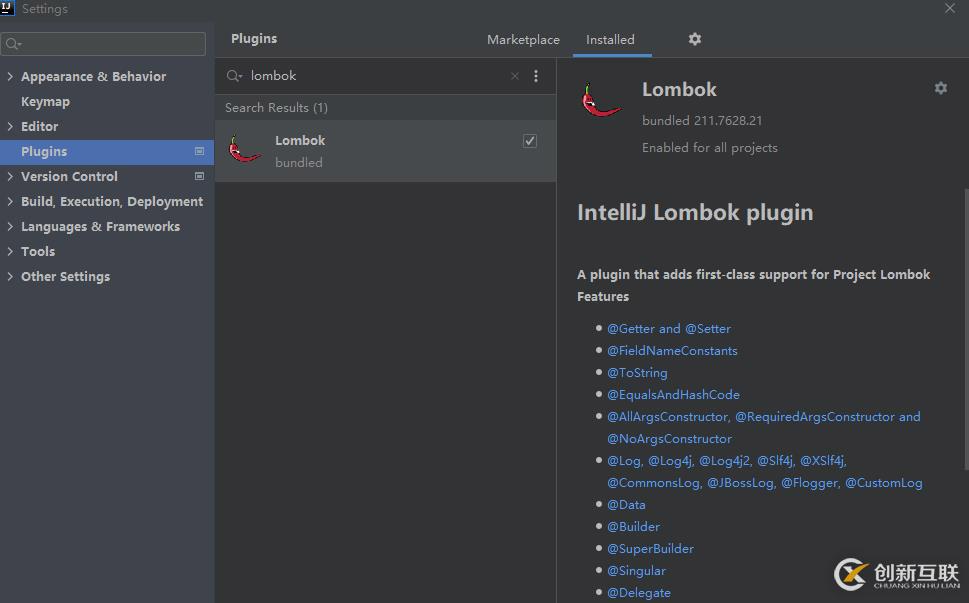Open the Editor settings page

(40, 126)
